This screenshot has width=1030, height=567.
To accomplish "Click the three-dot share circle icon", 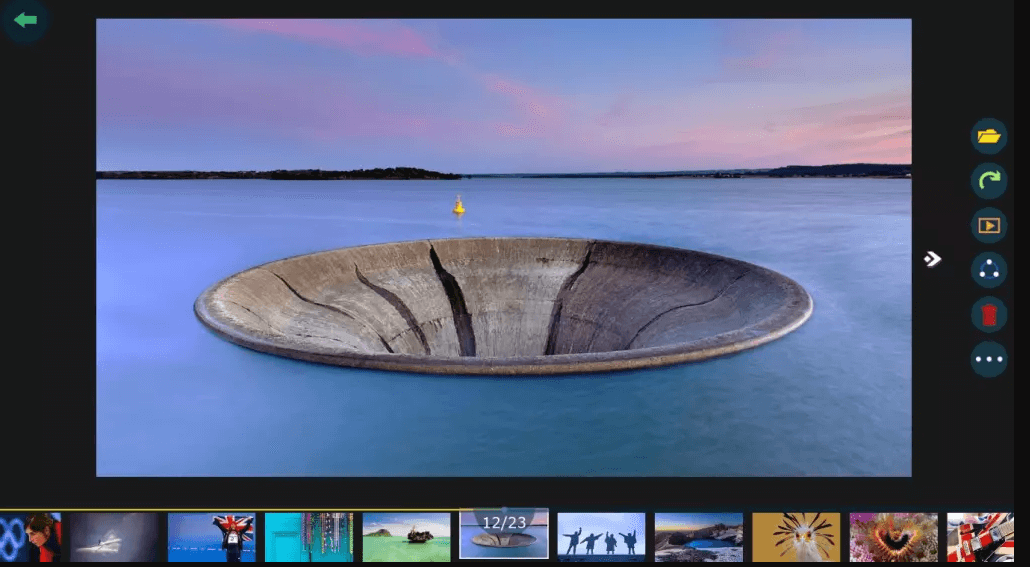I will pyautogui.click(x=988, y=270).
